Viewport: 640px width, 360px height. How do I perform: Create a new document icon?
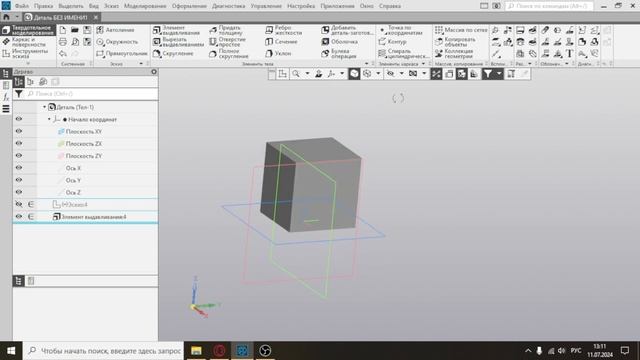(x=62, y=30)
